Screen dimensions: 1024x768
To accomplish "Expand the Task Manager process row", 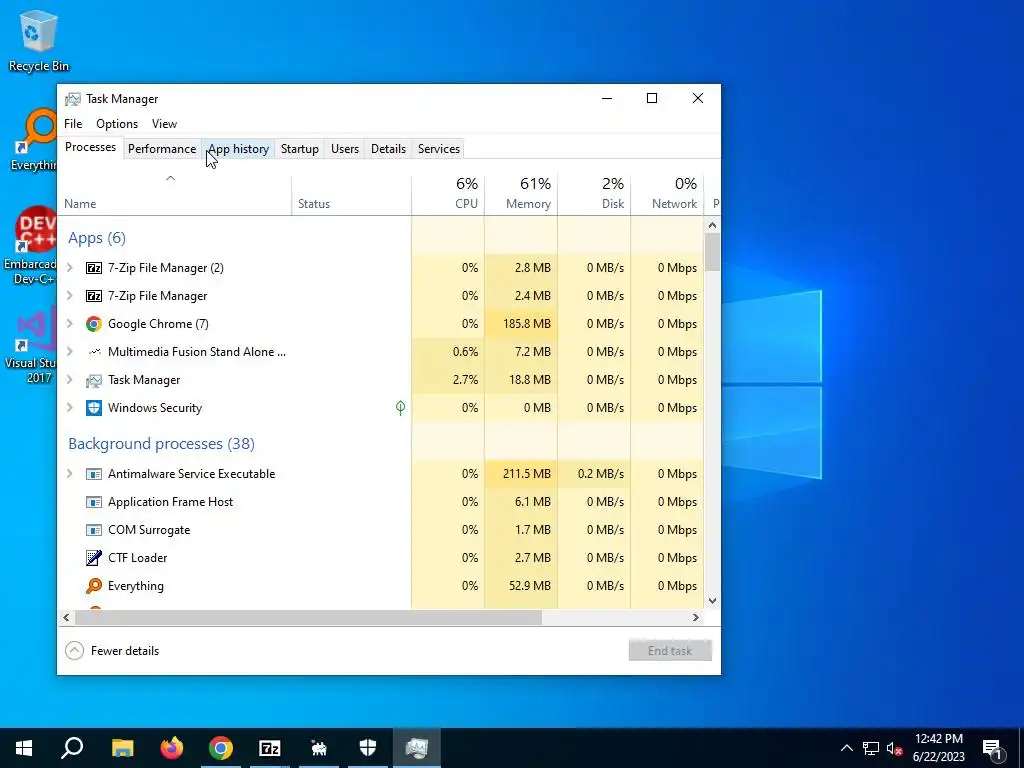I will (x=70, y=380).
